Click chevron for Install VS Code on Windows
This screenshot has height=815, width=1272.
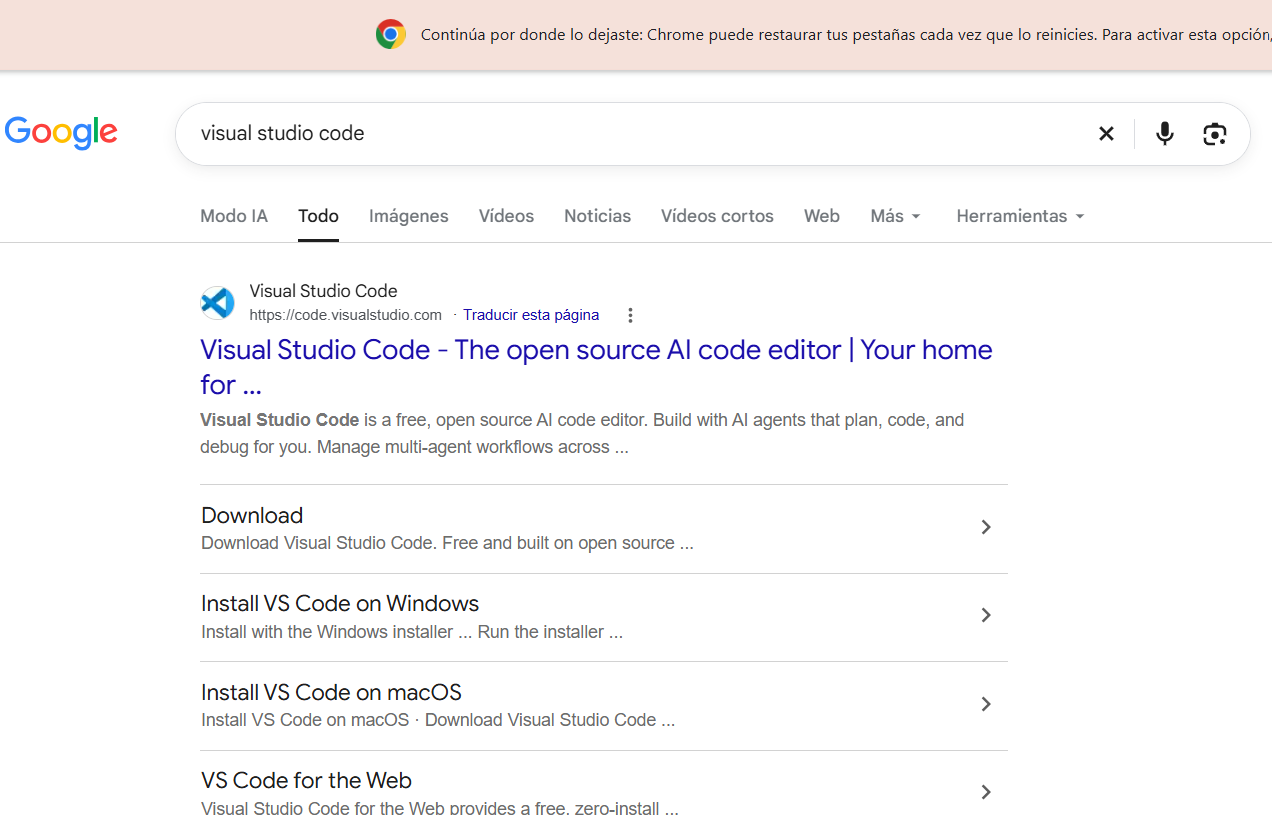click(986, 615)
